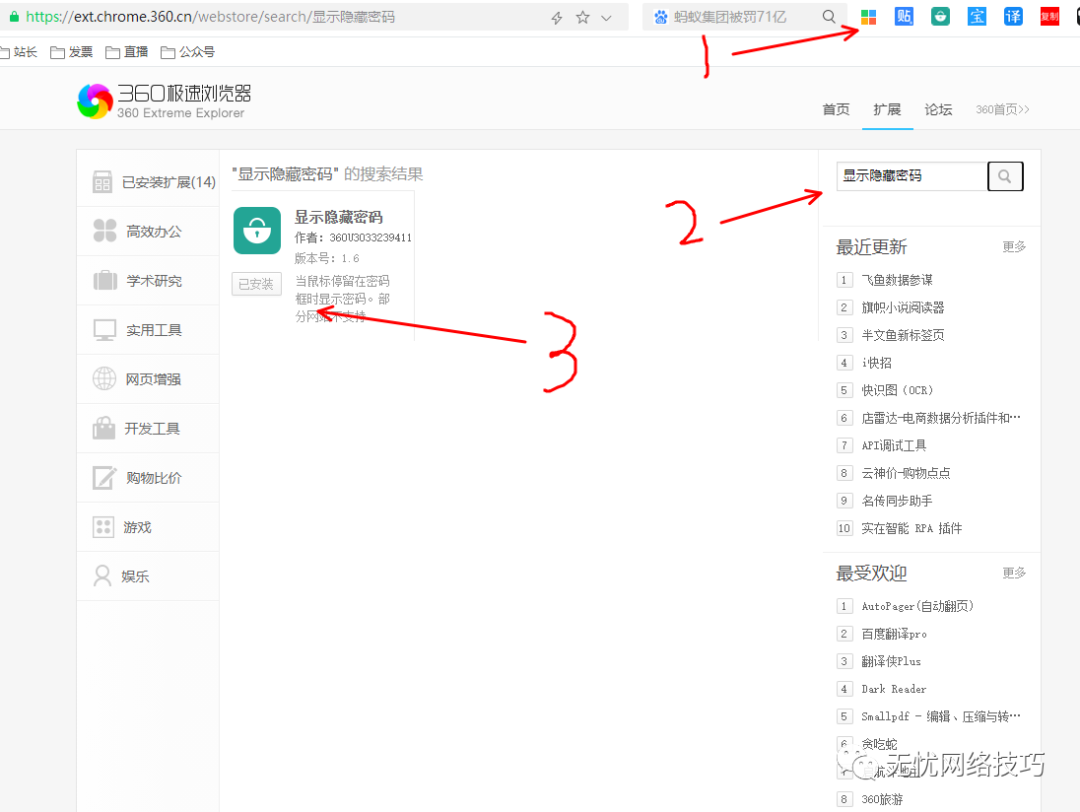
Task: Click the green padlock password extension icon
Action: click(940, 17)
